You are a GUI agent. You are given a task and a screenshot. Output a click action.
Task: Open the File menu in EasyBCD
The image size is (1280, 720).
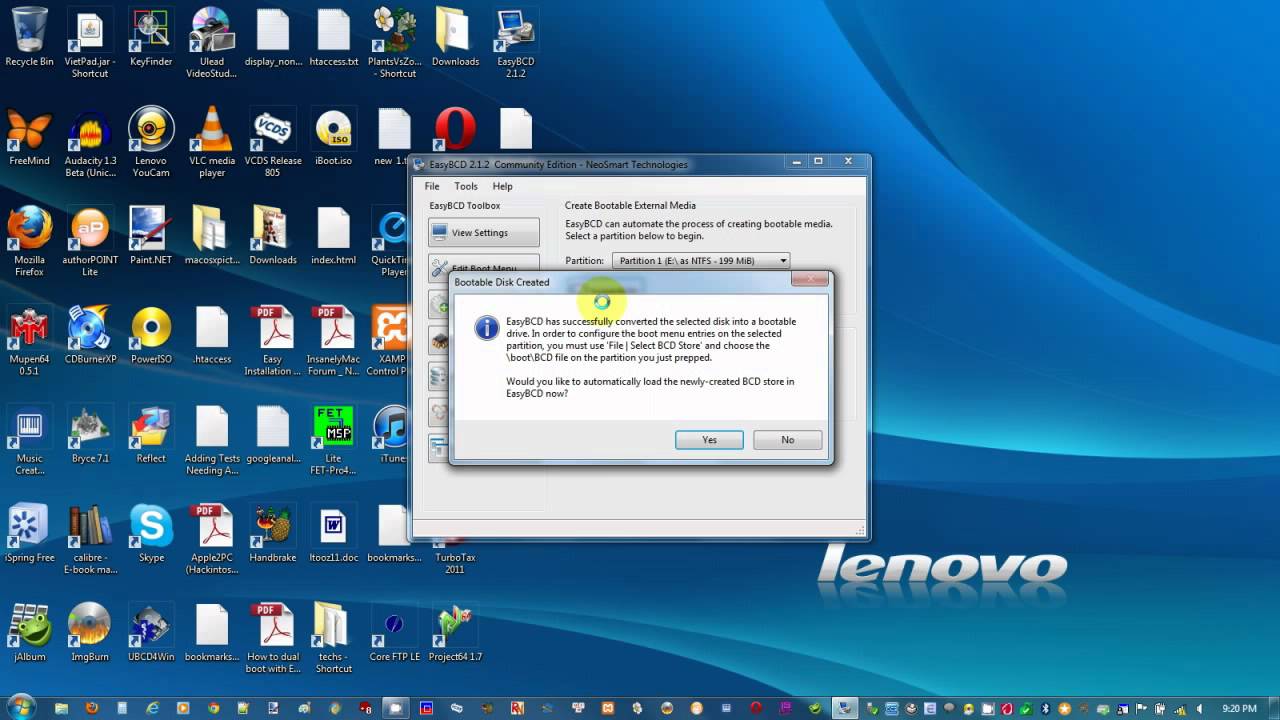pos(432,186)
